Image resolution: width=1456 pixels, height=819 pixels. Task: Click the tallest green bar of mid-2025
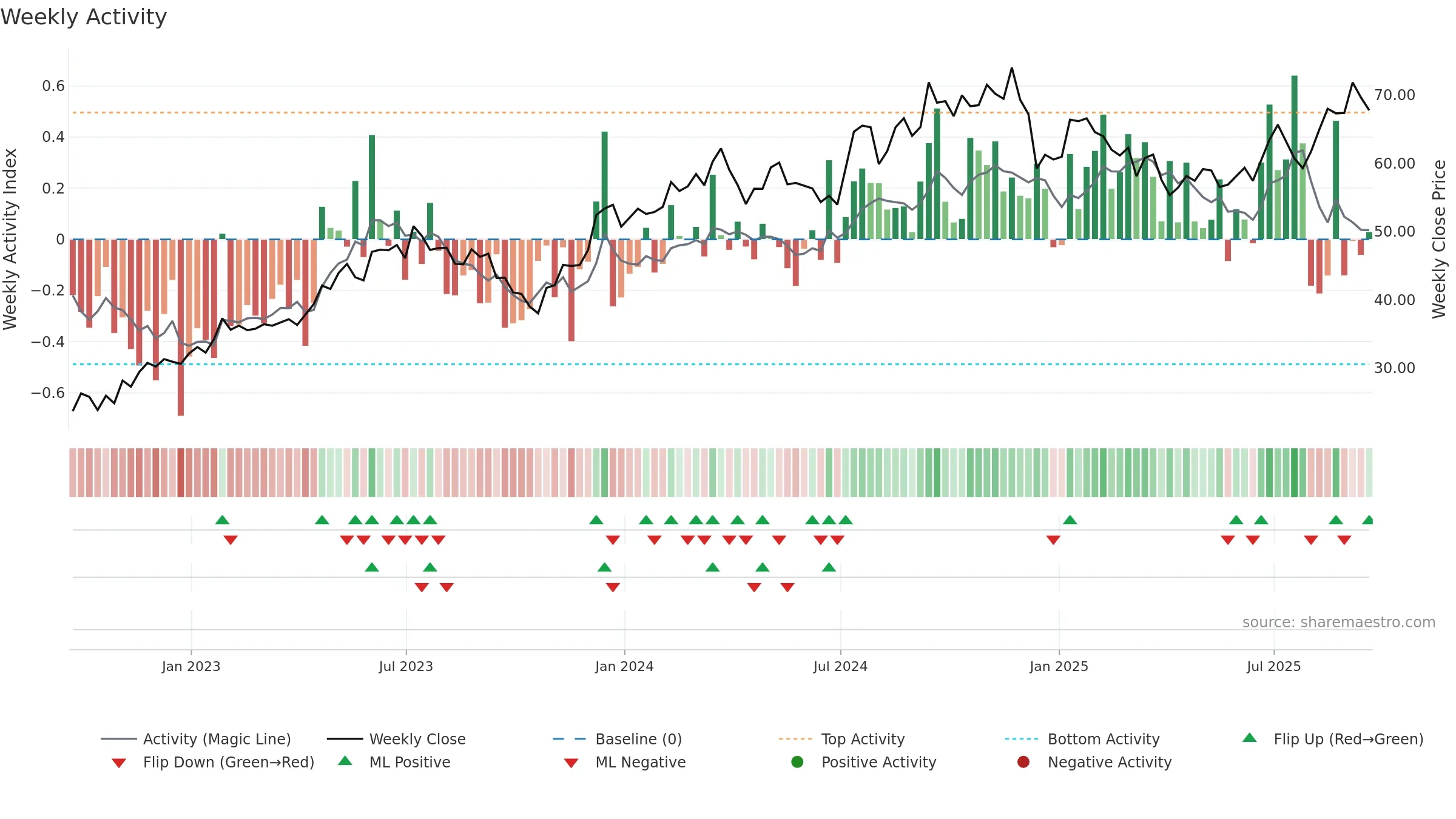1295,157
